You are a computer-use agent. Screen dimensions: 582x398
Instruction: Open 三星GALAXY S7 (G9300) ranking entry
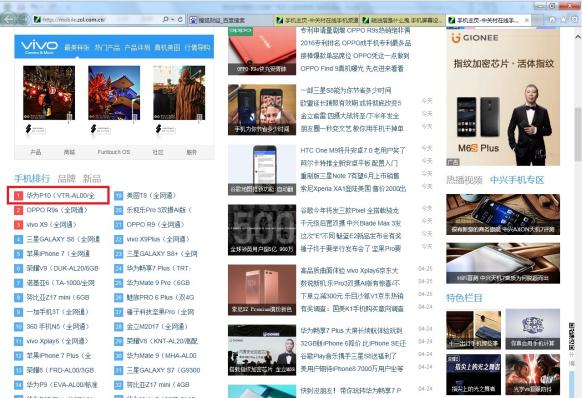(x=163, y=370)
